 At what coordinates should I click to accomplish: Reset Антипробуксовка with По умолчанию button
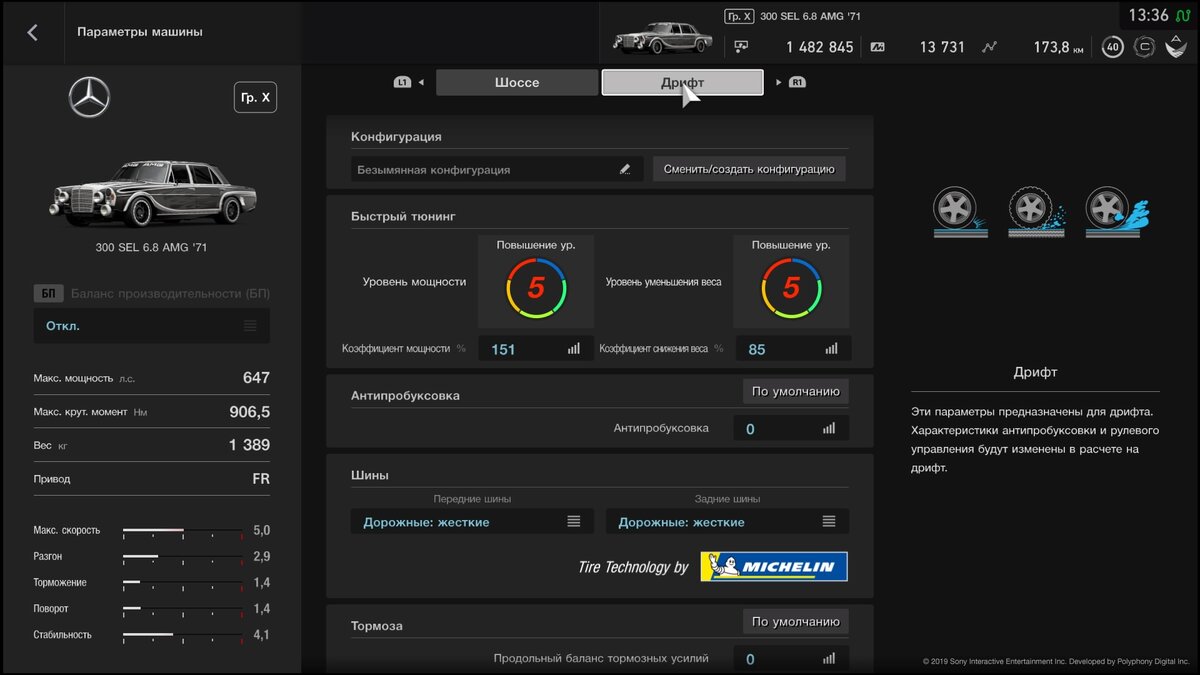click(x=795, y=391)
